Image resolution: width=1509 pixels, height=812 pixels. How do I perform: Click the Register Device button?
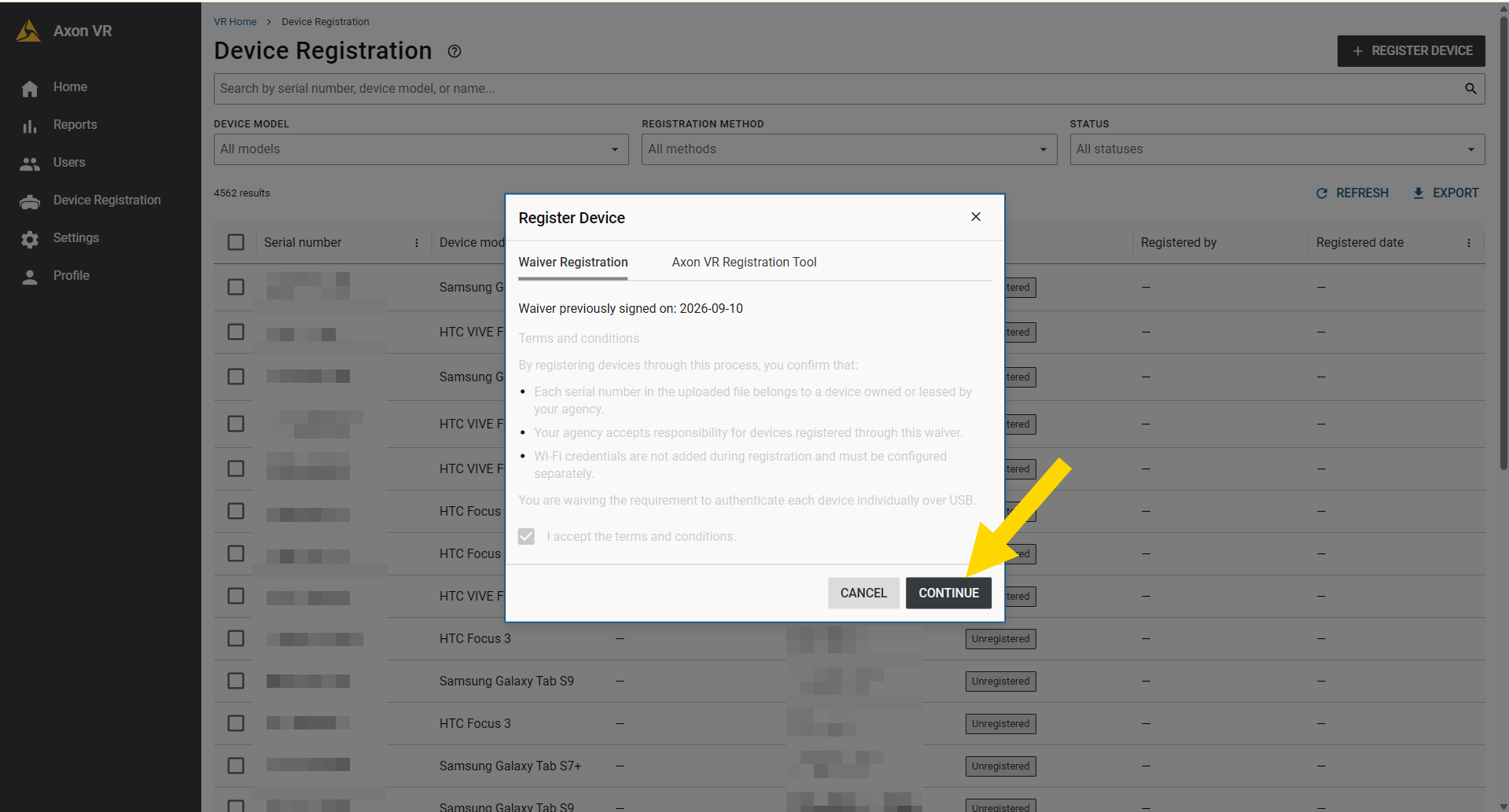(1411, 51)
